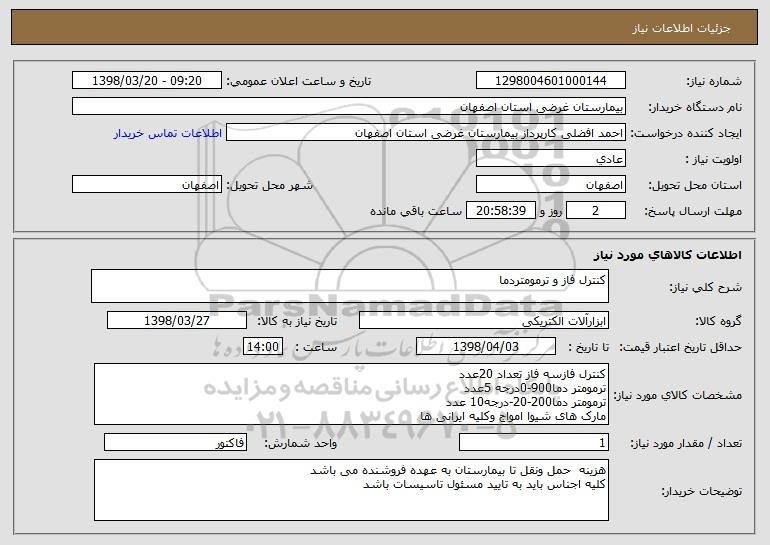The image size is (770, 545).
Task: Click the شماره نیاز field 1298004601000144
Action: pyautogui.click(x=550, y=81)
